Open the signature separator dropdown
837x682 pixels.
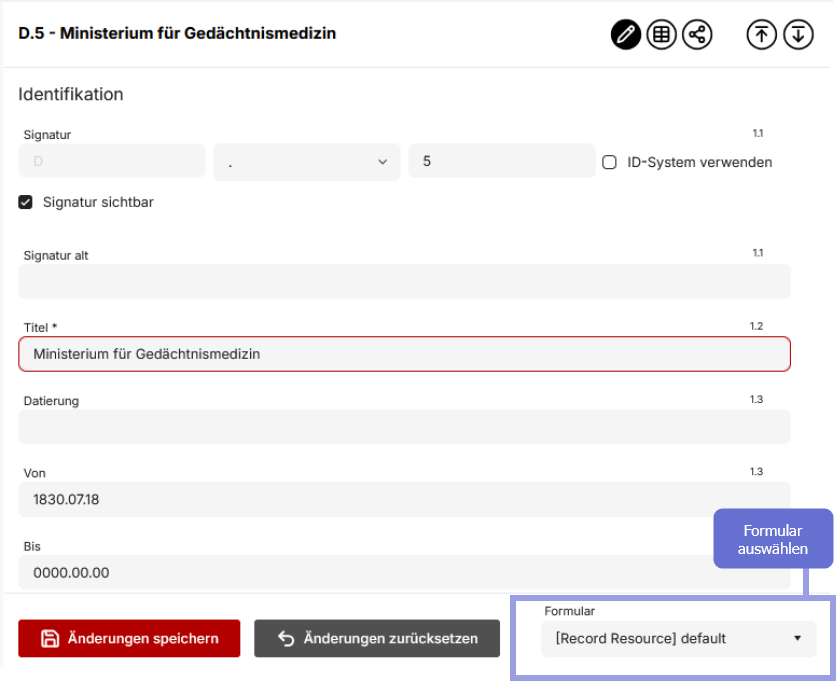coord(306,161)
